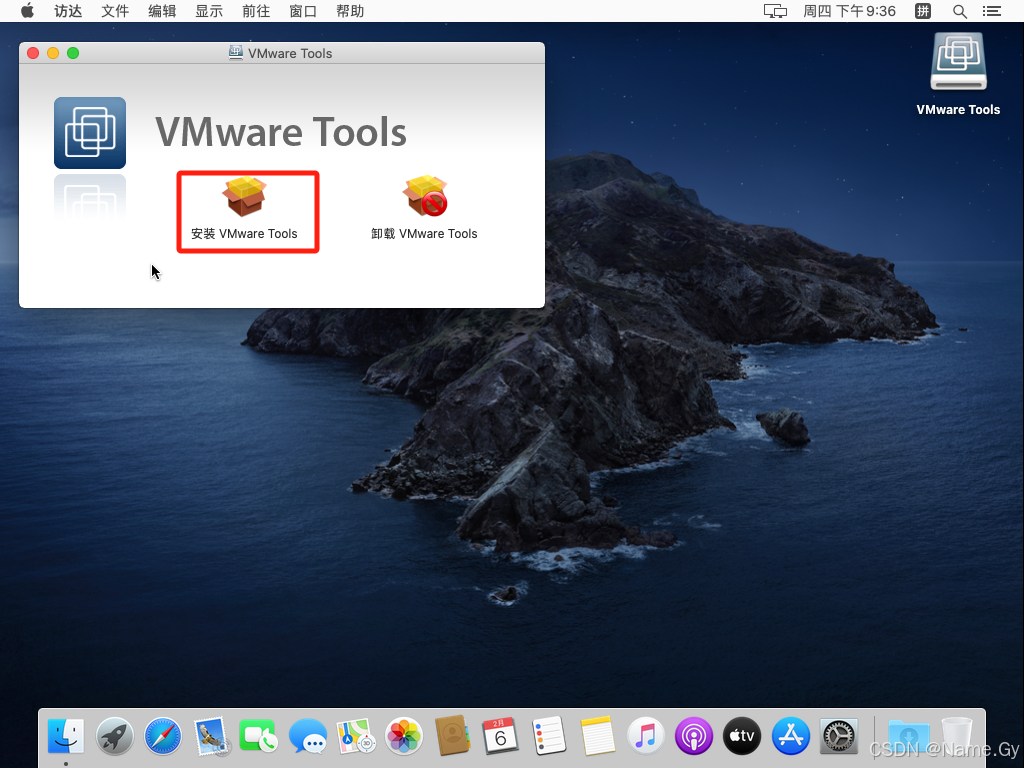Image resolution: width=1024 pixels, height=768 pixels.
Task: Open the Apple menu
Action: (x=27, y=11)
